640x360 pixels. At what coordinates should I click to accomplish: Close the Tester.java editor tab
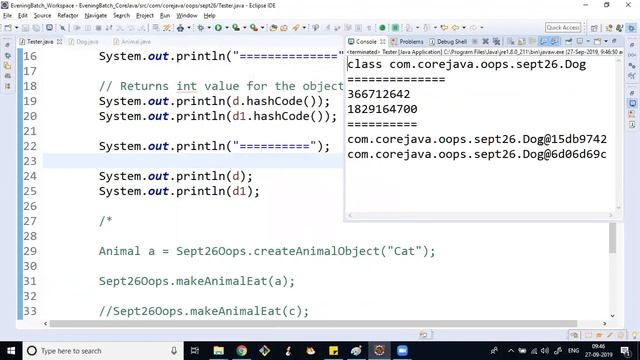tap(60, 42)
